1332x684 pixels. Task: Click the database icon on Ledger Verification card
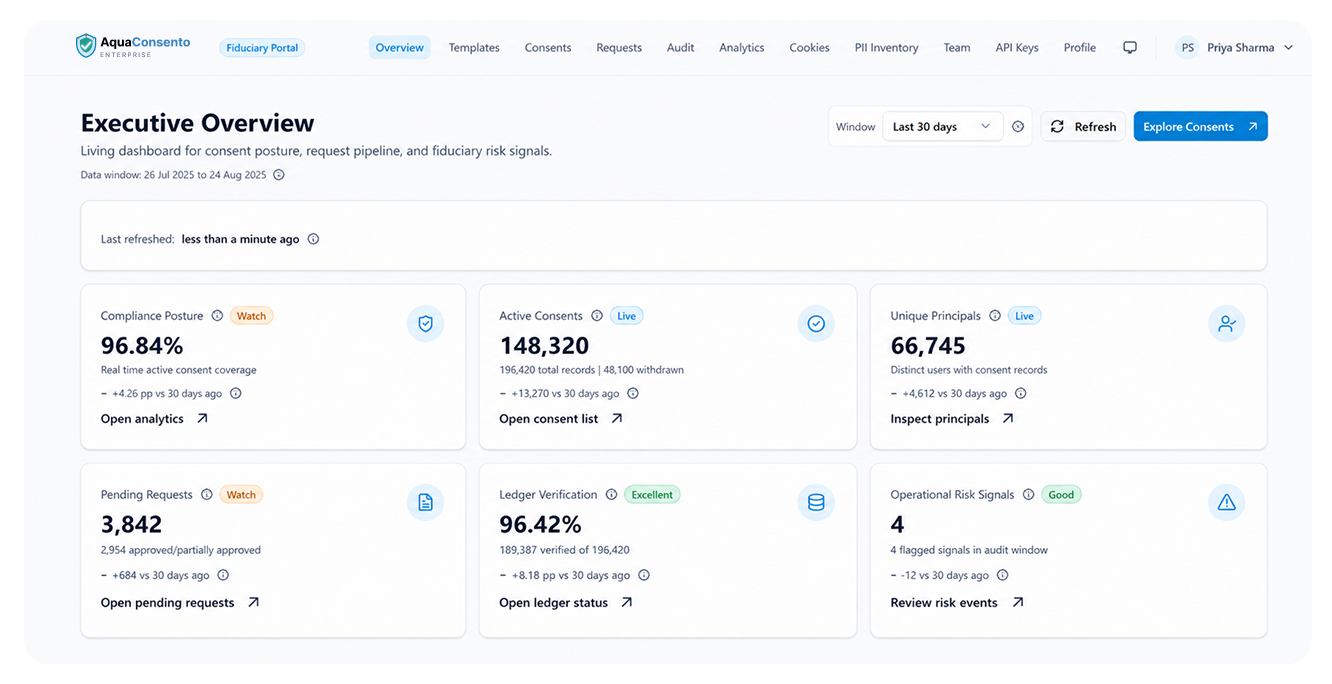[816, 503]
